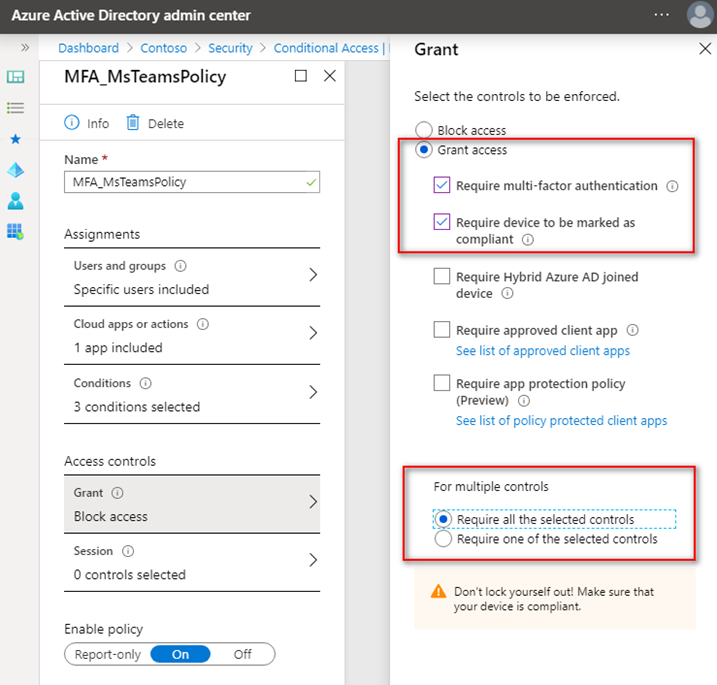This screenshot has height=685, width=717.
Task: Set Enable policy to Off
Action: (x=242, y=654)
